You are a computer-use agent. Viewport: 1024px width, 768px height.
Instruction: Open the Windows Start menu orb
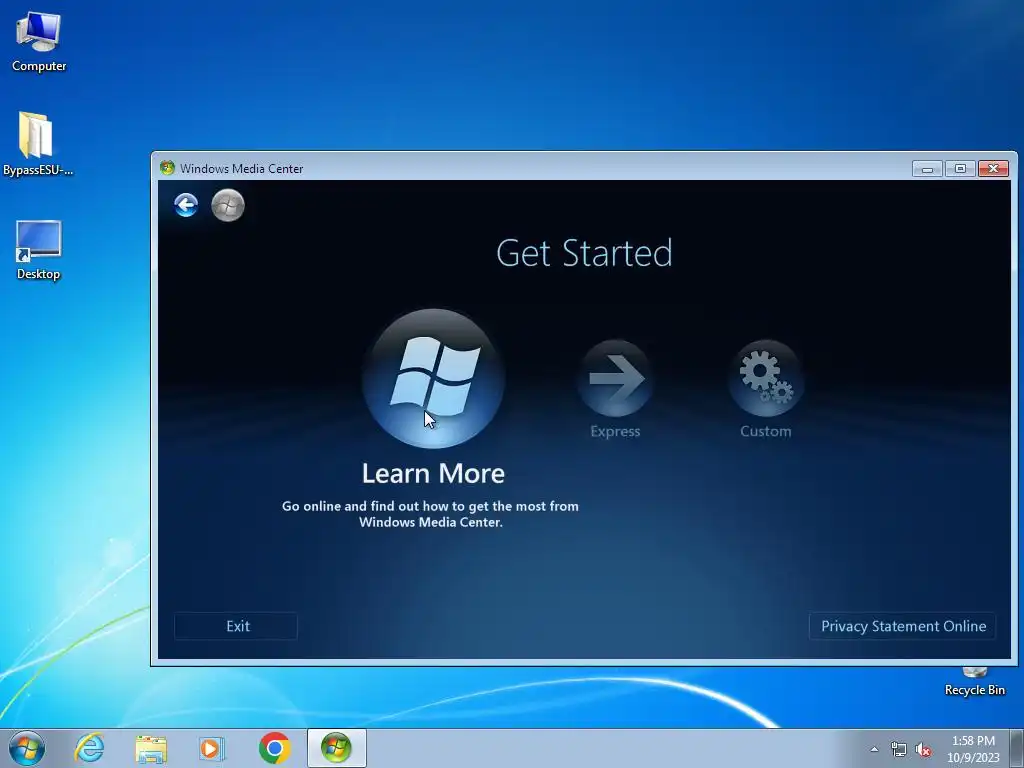pos(27,748)
